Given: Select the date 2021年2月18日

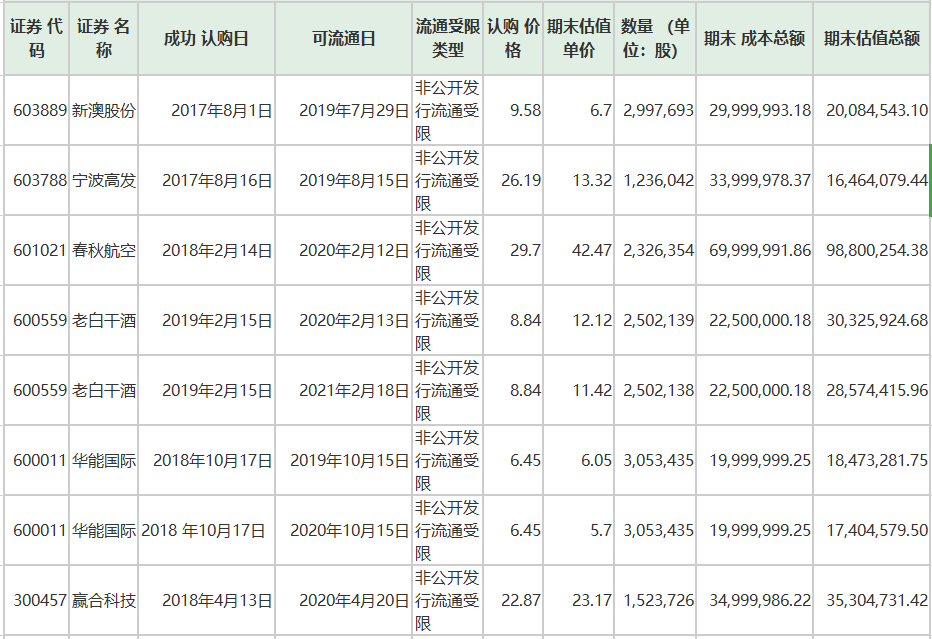Looking at the screenshot, I should [354, 391].
